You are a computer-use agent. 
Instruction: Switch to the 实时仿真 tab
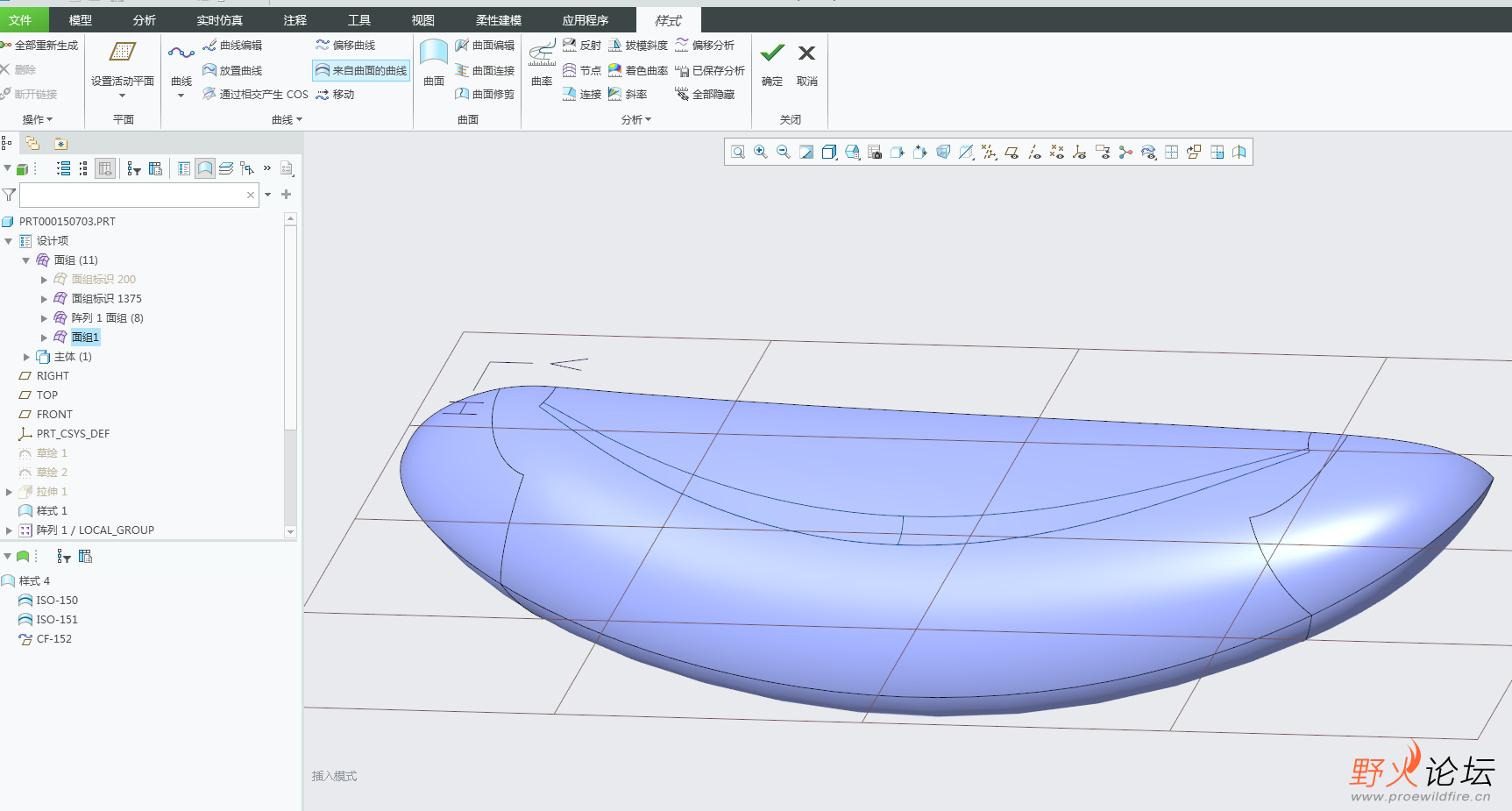tap(219, 20)
